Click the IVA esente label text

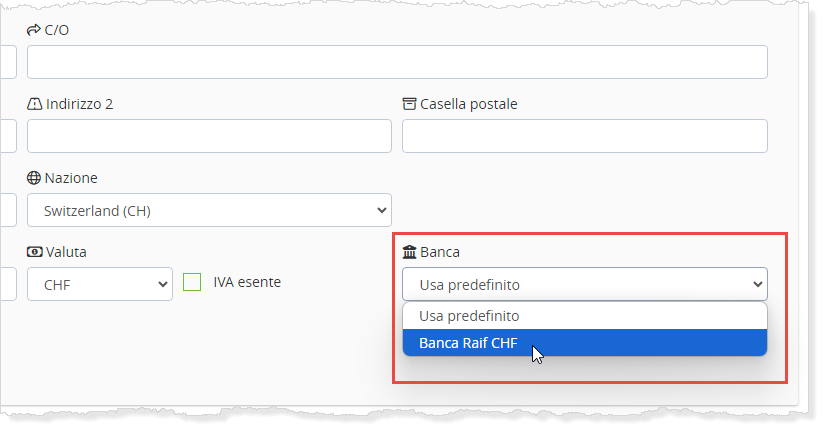247,282
